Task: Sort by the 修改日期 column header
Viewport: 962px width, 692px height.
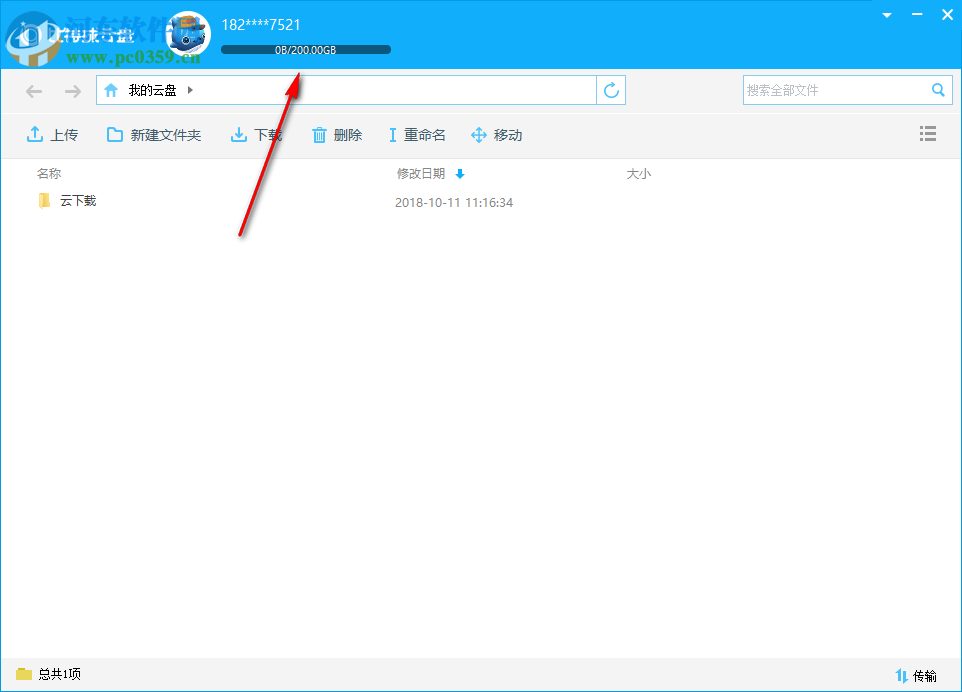Action: [x=421, y=174]
